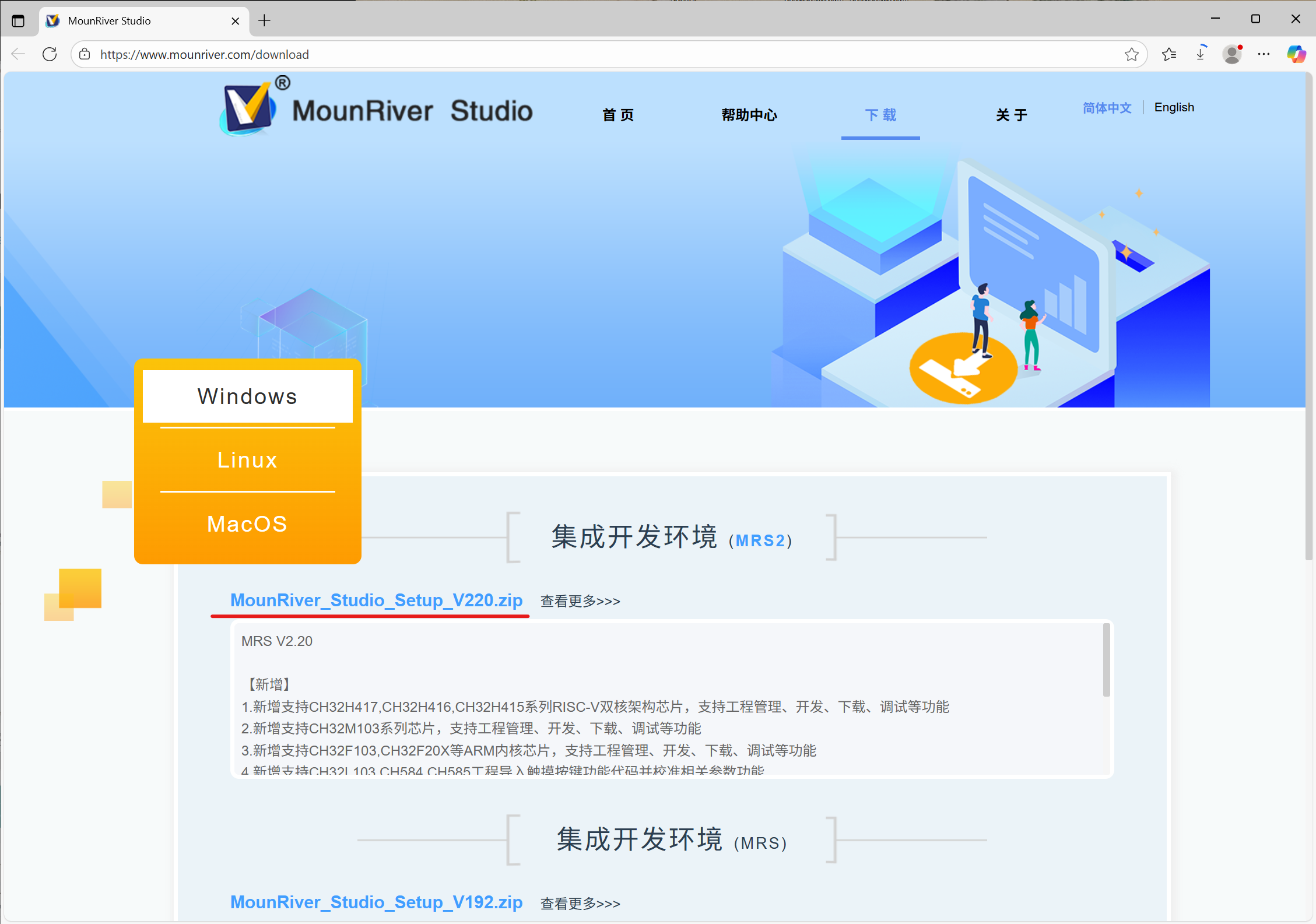Expand 查看更多 next to V192 zip
Image resolution: width=1316 pixels, height=924 pixels.
pos(580,903)
